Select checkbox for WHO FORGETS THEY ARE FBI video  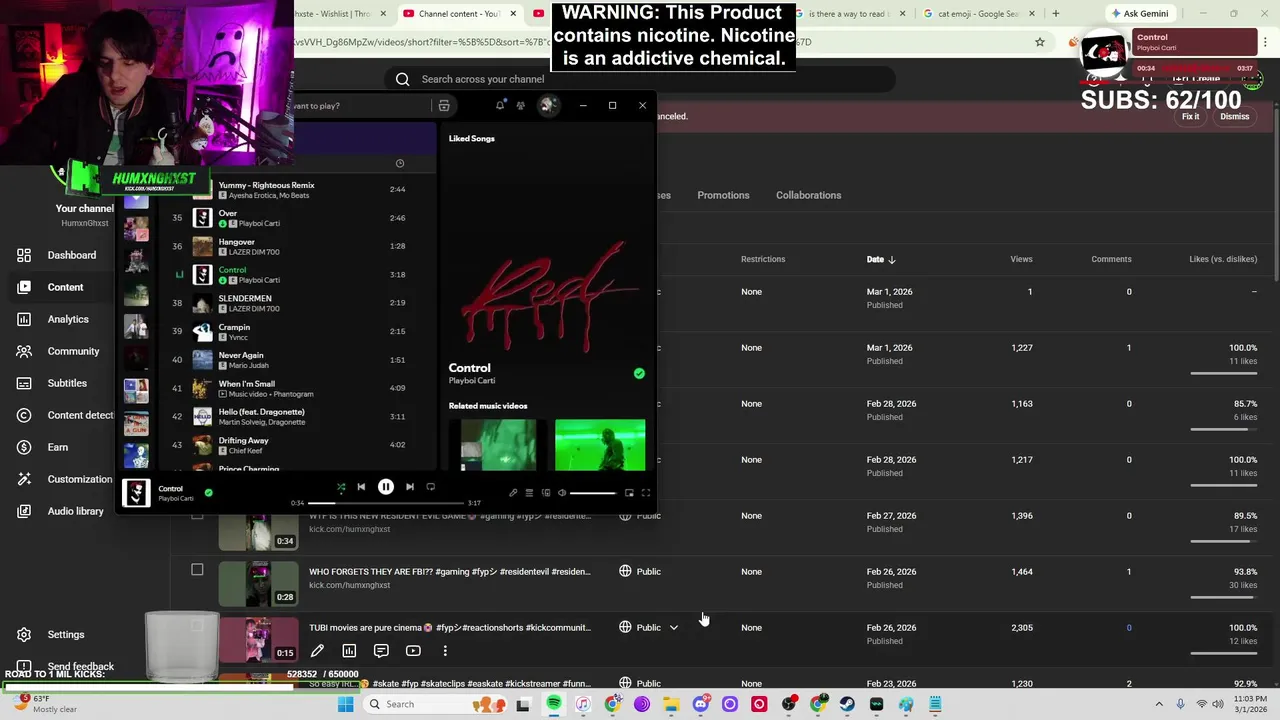point(197,570)
